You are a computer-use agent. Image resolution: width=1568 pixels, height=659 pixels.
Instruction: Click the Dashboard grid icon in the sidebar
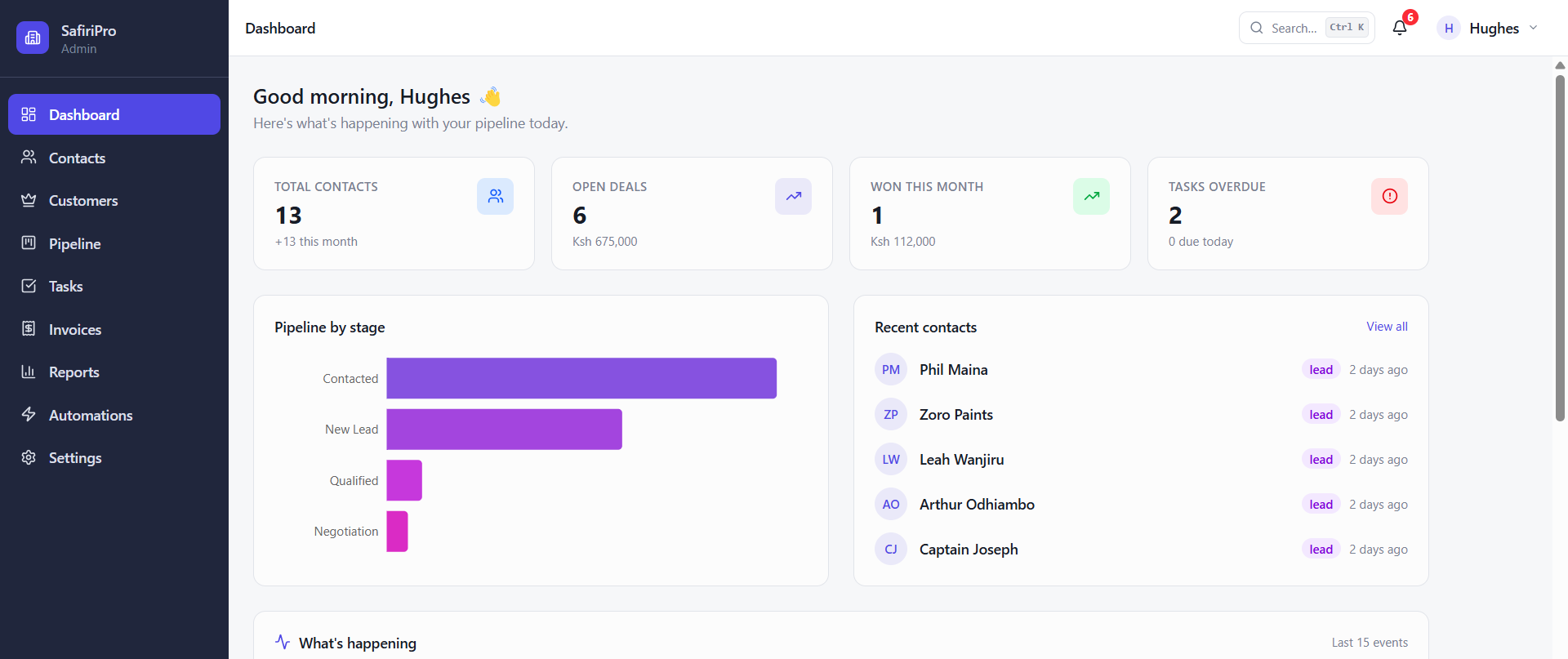(x=29, y=114)
